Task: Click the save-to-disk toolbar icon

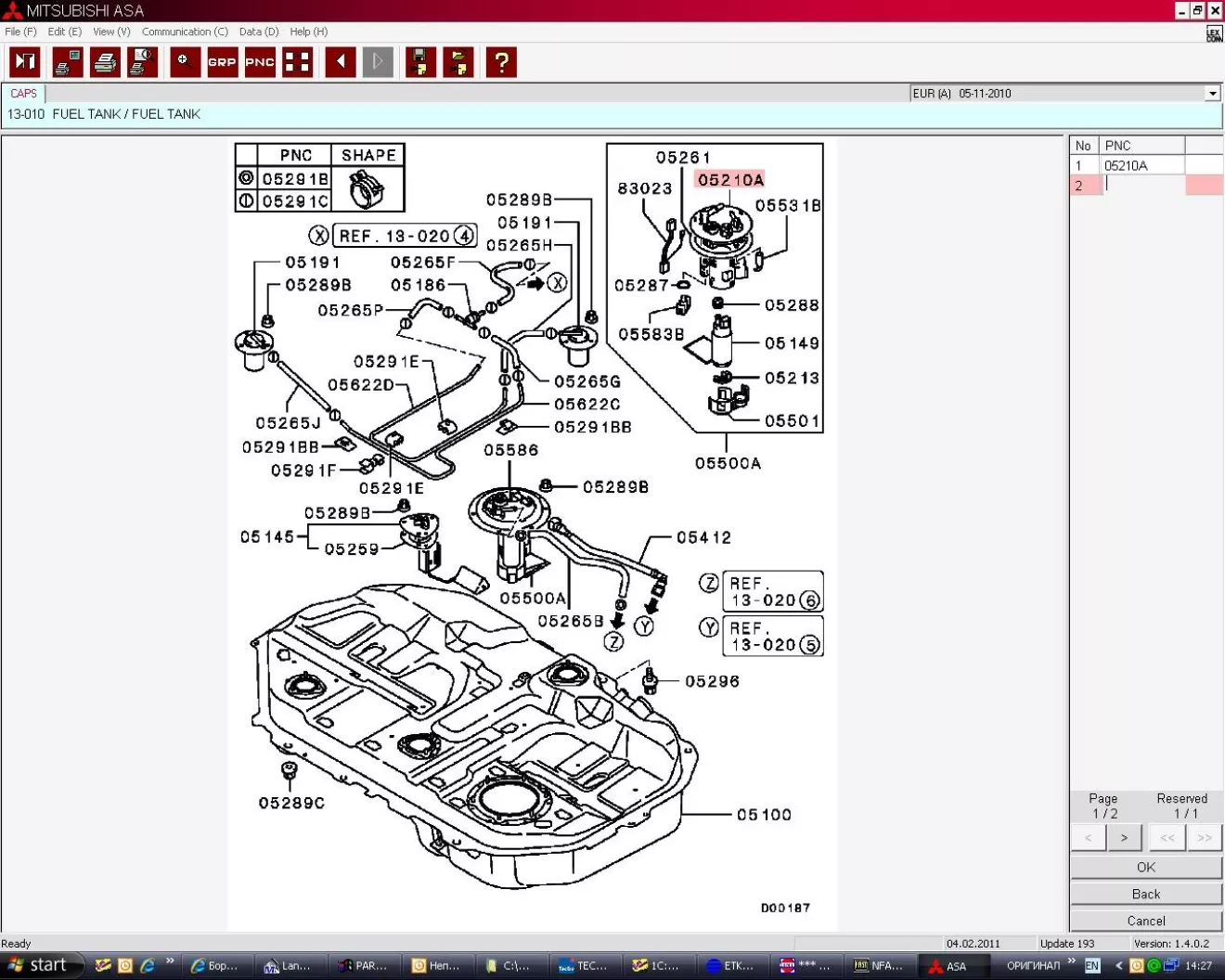Action: pos(420,62)
